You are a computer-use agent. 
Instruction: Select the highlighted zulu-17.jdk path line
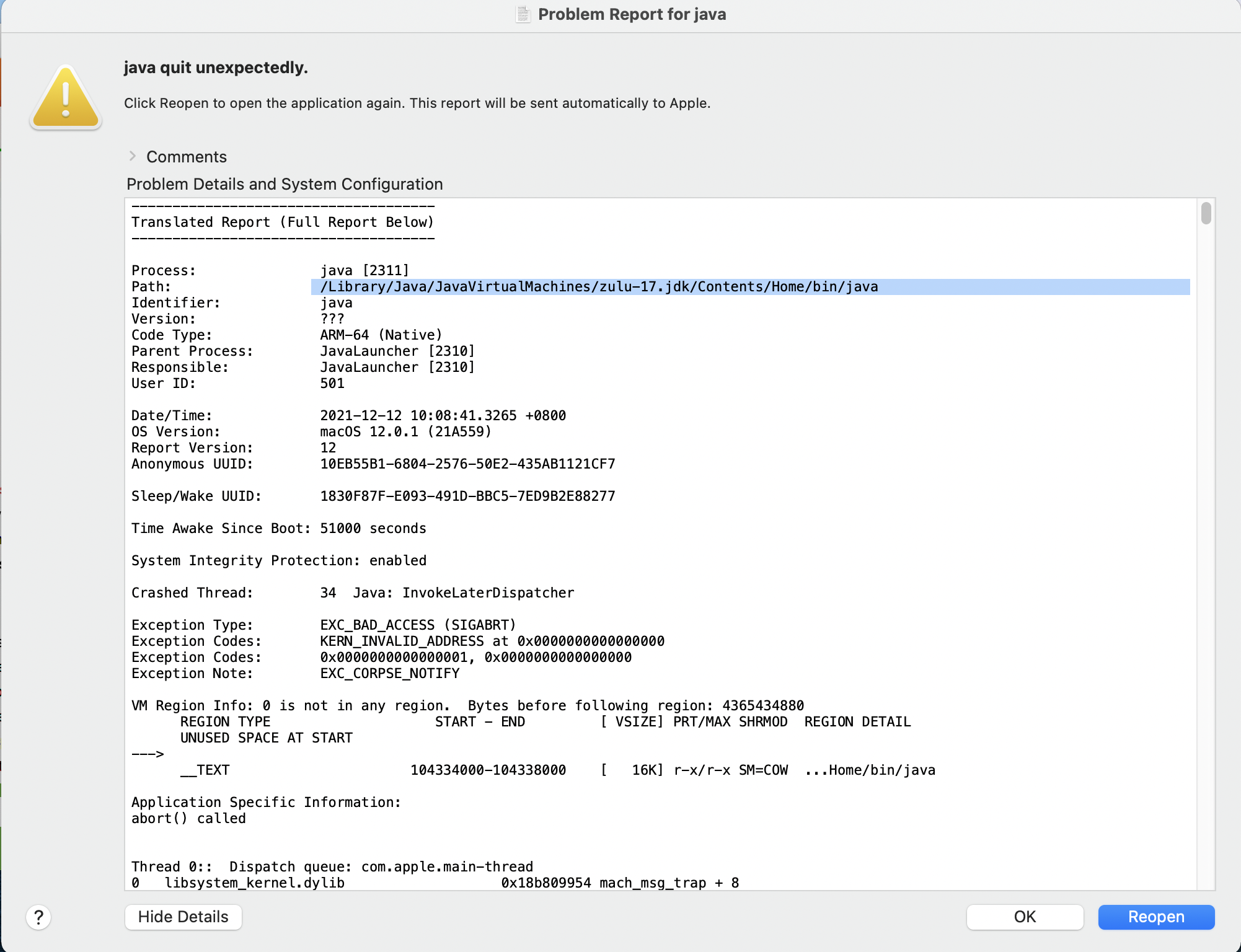coord(599,286)
